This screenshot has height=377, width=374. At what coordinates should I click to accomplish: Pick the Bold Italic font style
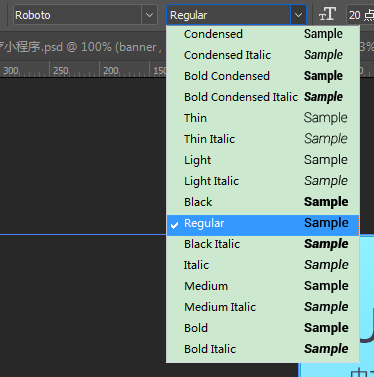(263, 349)
